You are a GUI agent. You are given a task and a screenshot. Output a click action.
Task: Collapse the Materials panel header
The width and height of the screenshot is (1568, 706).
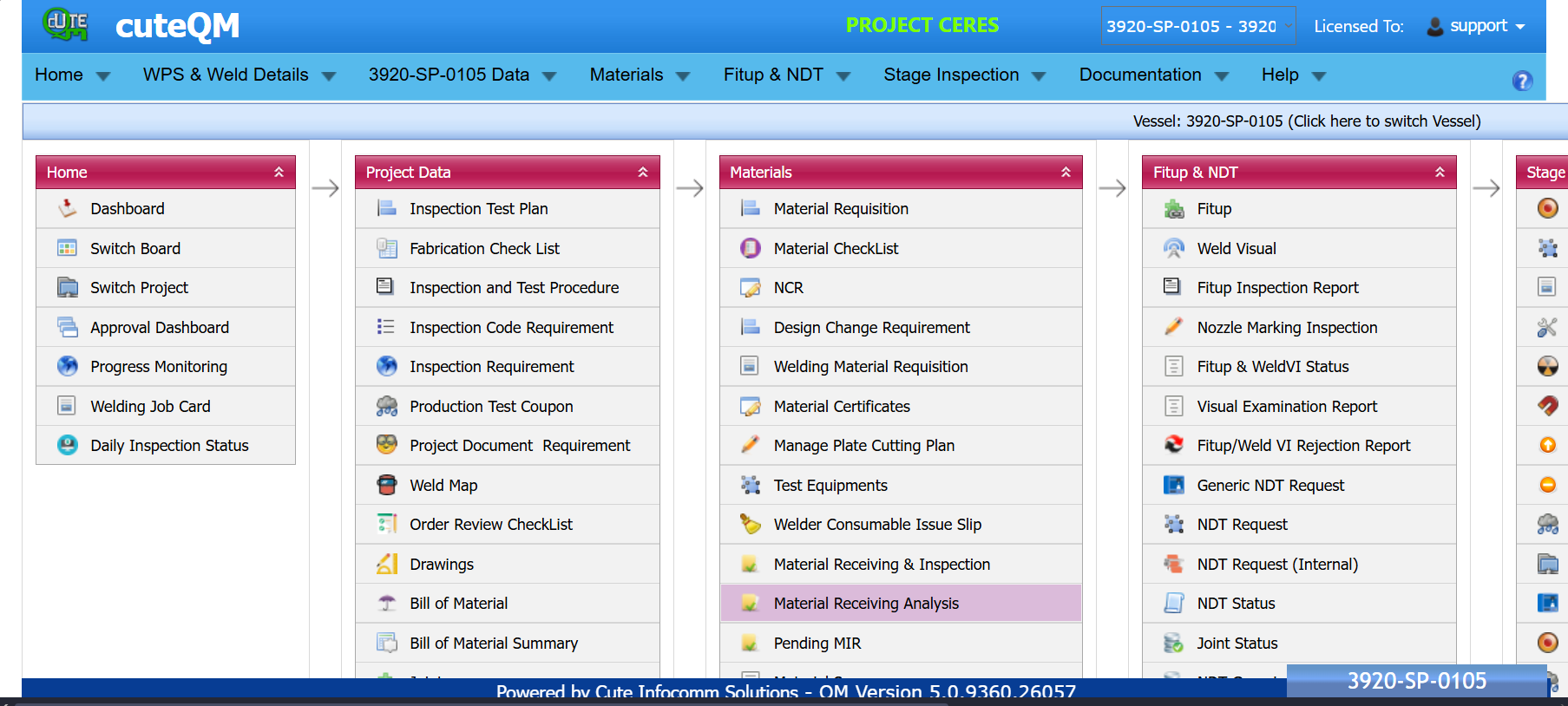(1066, 172)
